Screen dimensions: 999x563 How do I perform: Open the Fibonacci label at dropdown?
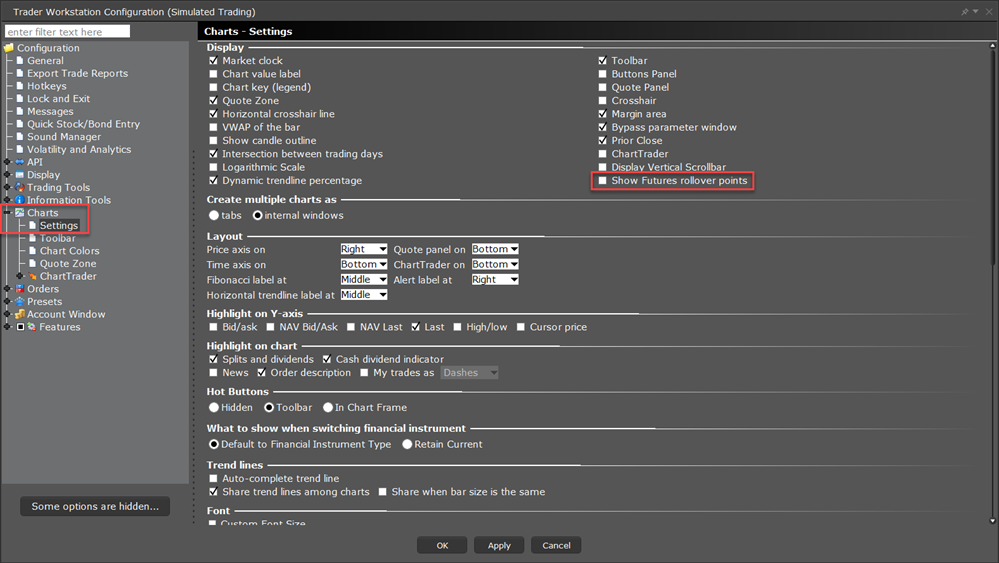coord(364,280)
